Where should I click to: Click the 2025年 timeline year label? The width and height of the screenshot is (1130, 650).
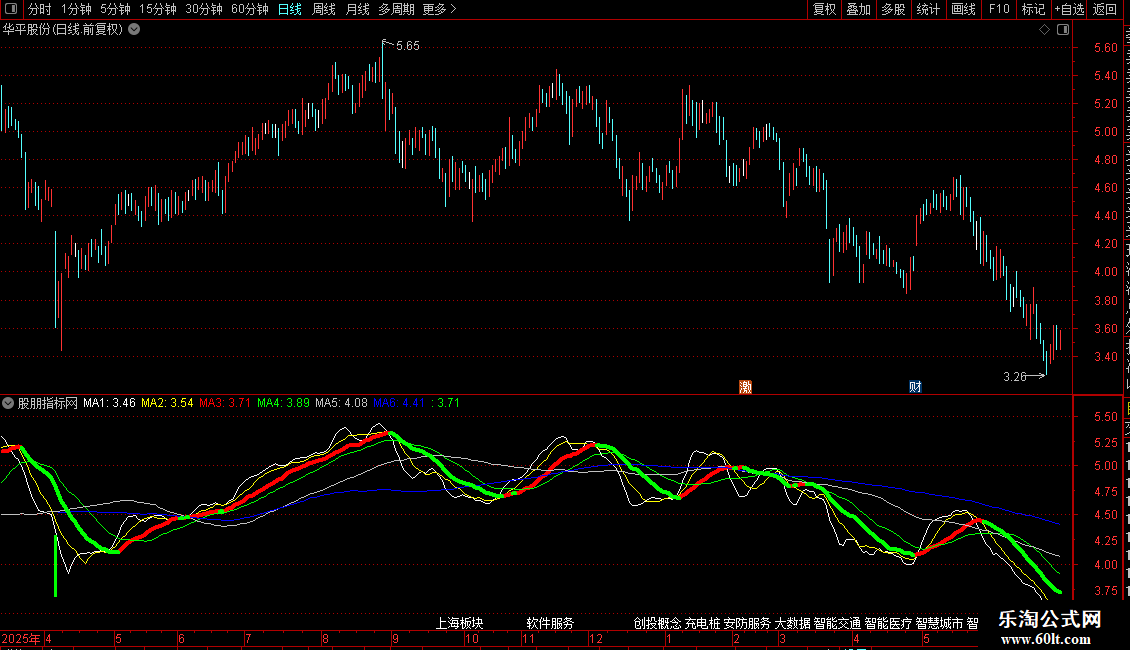[x=21, y=638]
